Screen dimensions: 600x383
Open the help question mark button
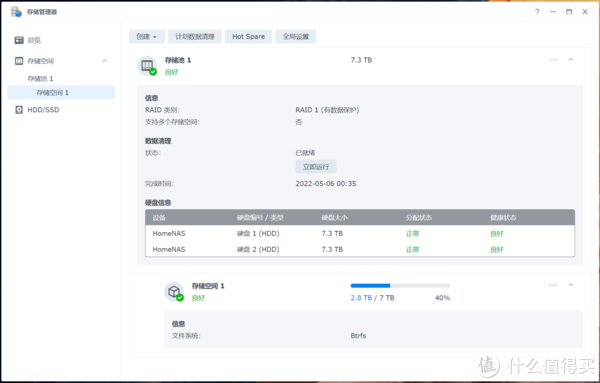point(537,12)
